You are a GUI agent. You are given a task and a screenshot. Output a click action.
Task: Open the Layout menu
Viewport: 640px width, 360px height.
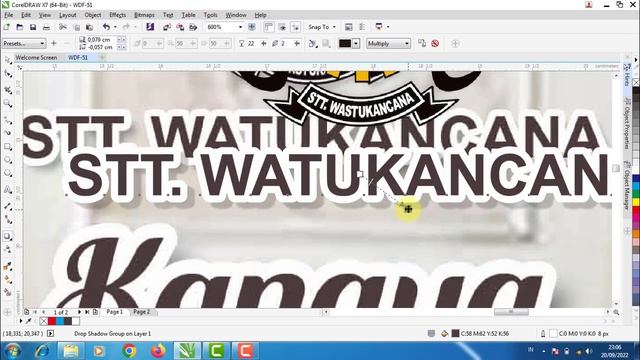(x=67, y=15)
